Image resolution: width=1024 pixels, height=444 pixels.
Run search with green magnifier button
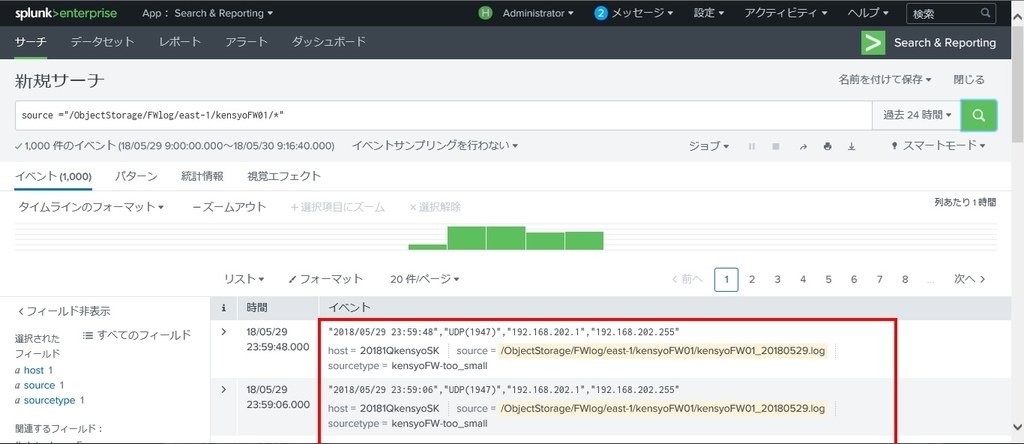(x=978, y=115)
